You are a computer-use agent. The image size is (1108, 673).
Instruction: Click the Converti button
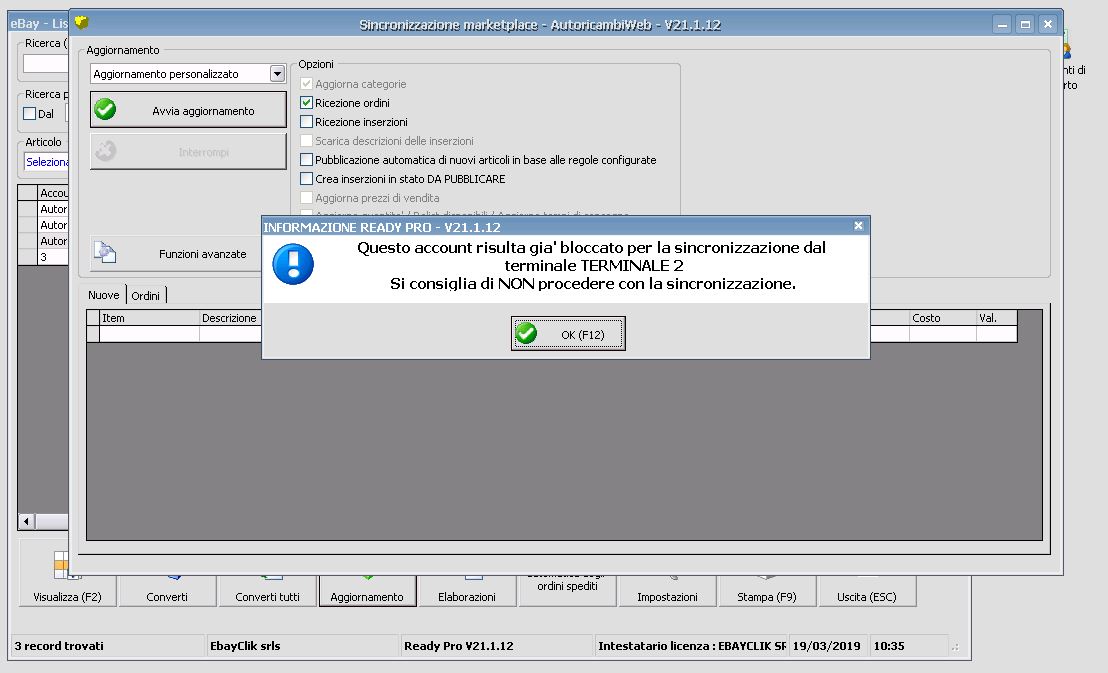click(x=167, y=591)
